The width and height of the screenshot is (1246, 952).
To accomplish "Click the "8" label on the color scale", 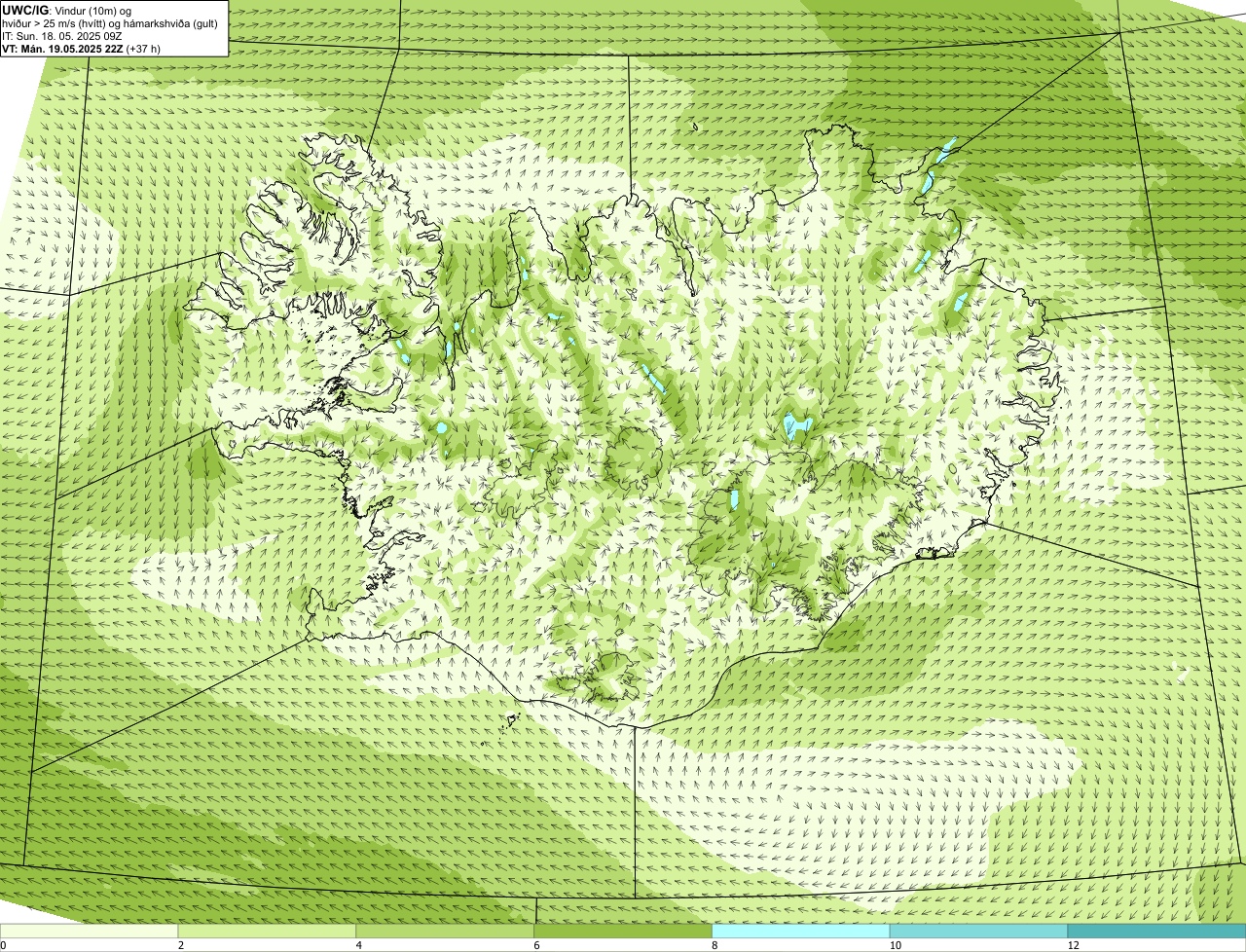I will tap(715, 945).
